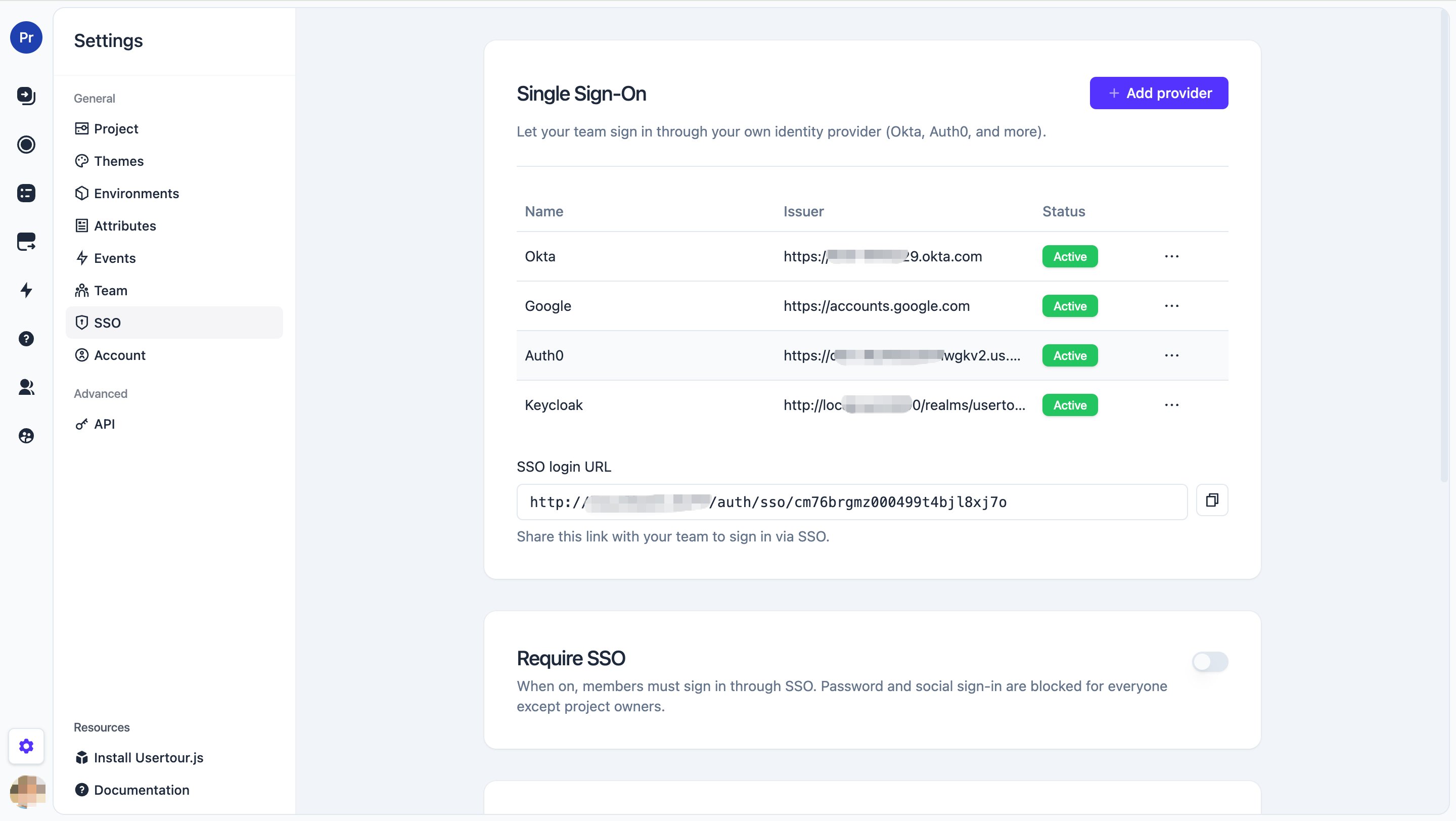Go to Themes settings
The width and height of the screenshot is (1456, 821).
(174, 161)
